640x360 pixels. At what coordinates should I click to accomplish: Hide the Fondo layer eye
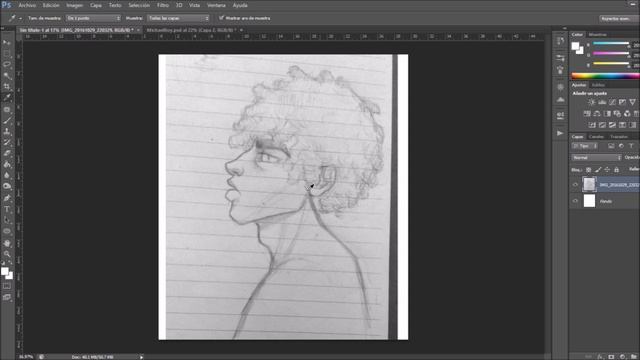click(x=576, y=201)
